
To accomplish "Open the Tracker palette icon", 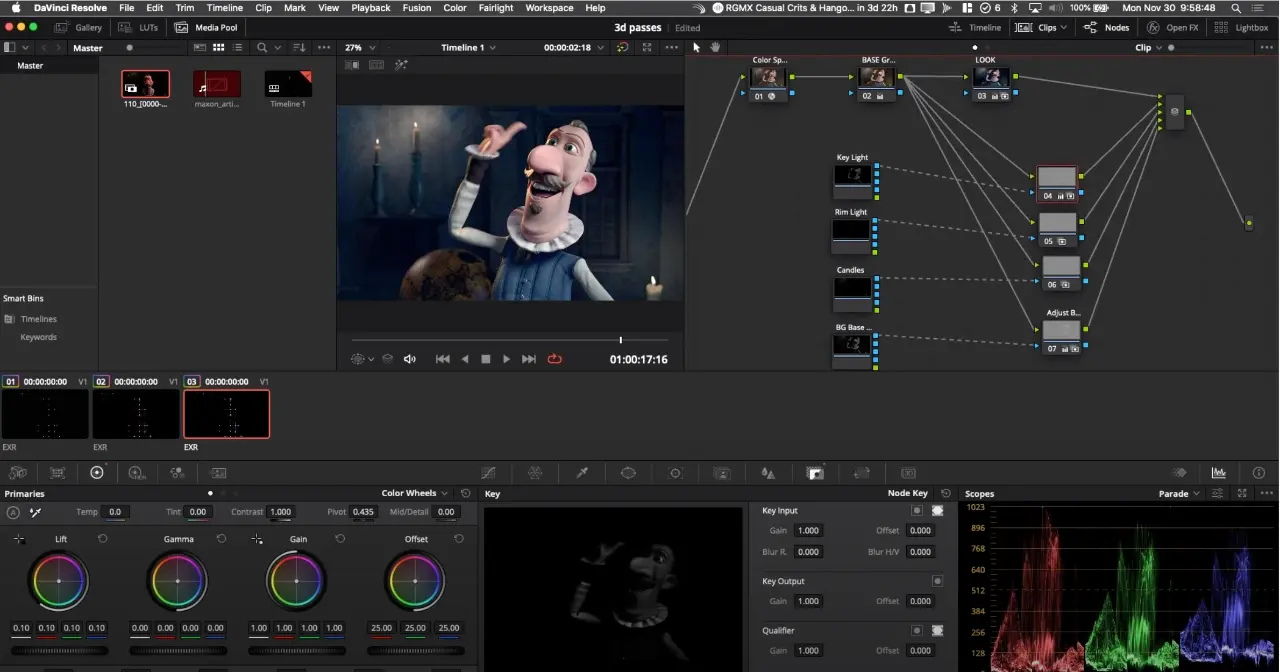I will [x=675, y=473].
